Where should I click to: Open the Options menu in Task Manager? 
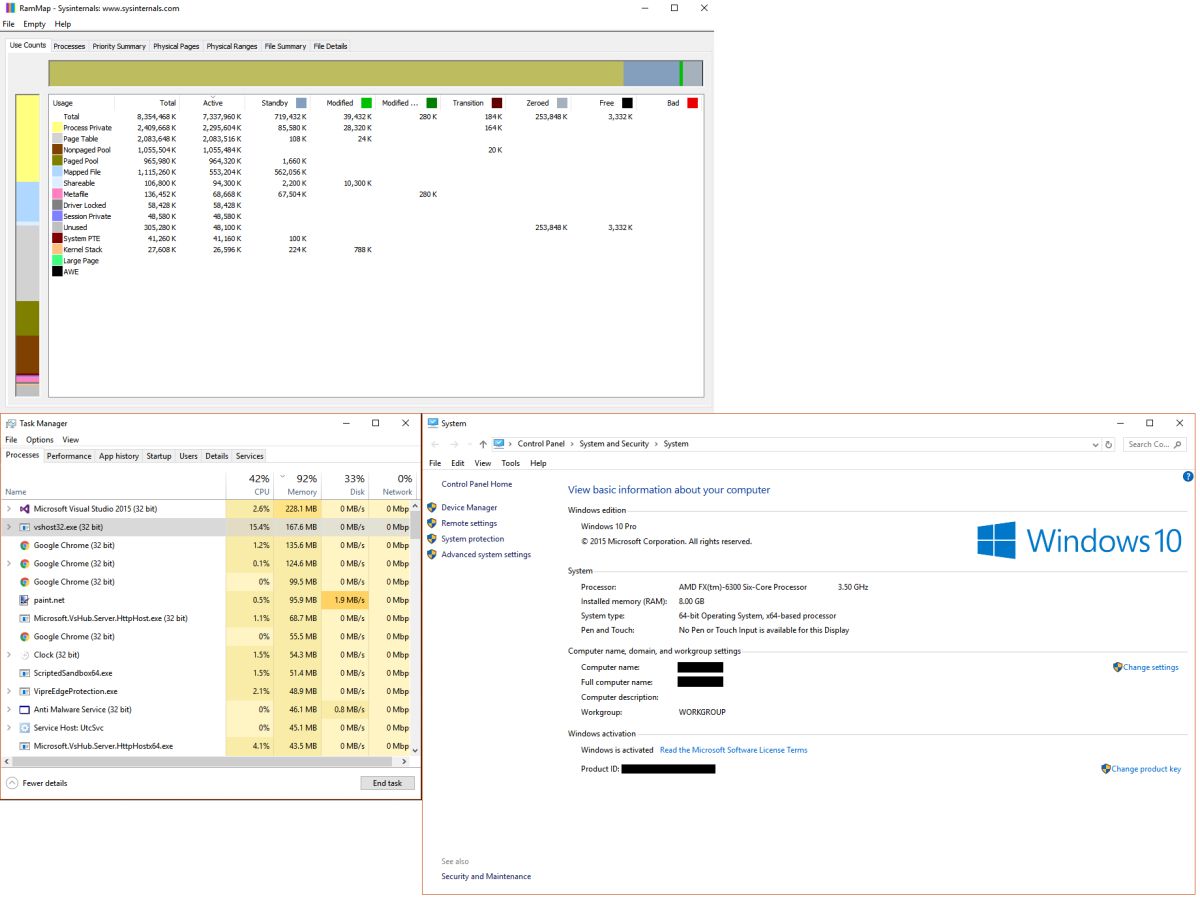pyautogui.click(x=40, y=440)
